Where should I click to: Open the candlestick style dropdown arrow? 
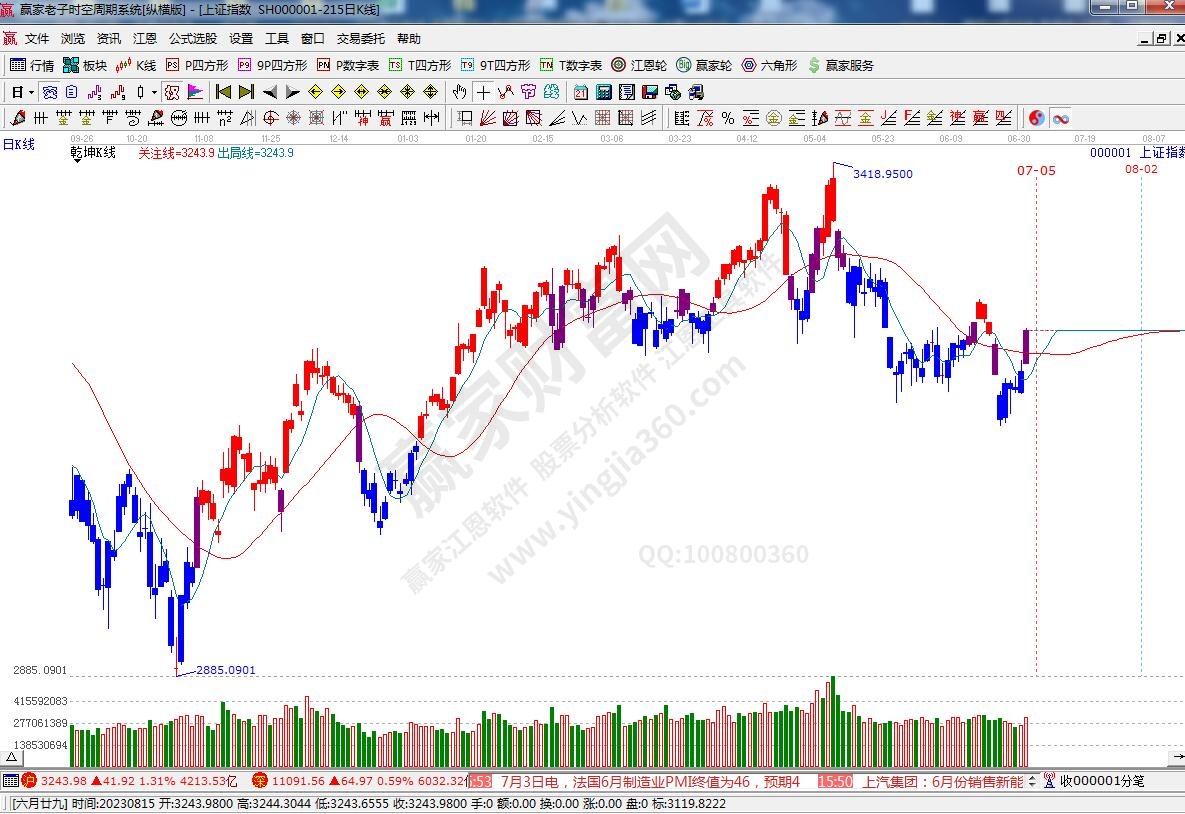[153, 92]
